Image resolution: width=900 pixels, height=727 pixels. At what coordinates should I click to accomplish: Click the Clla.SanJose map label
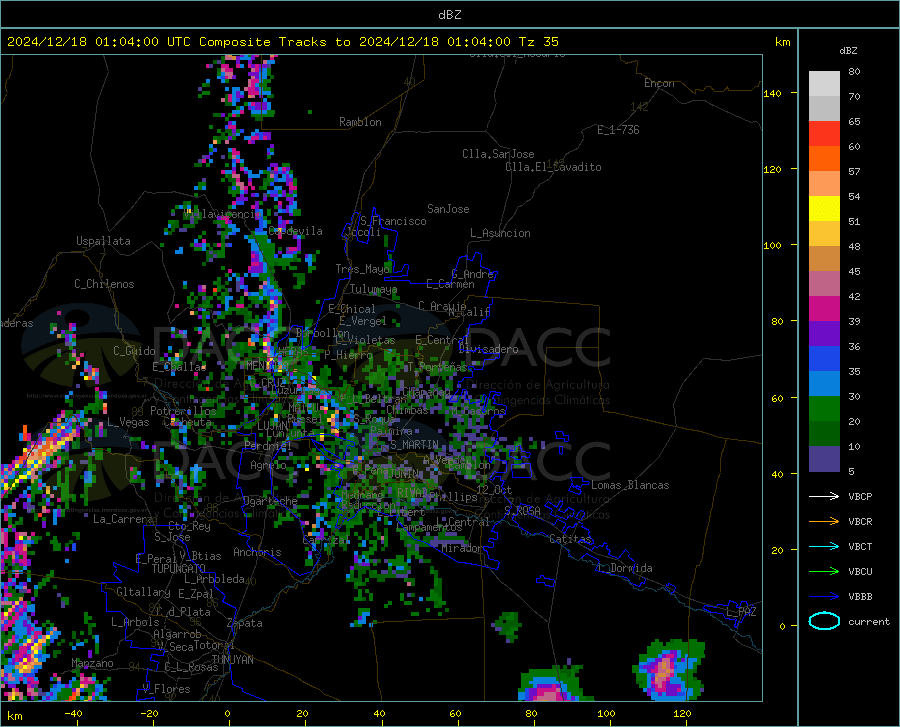coord(498,154)
